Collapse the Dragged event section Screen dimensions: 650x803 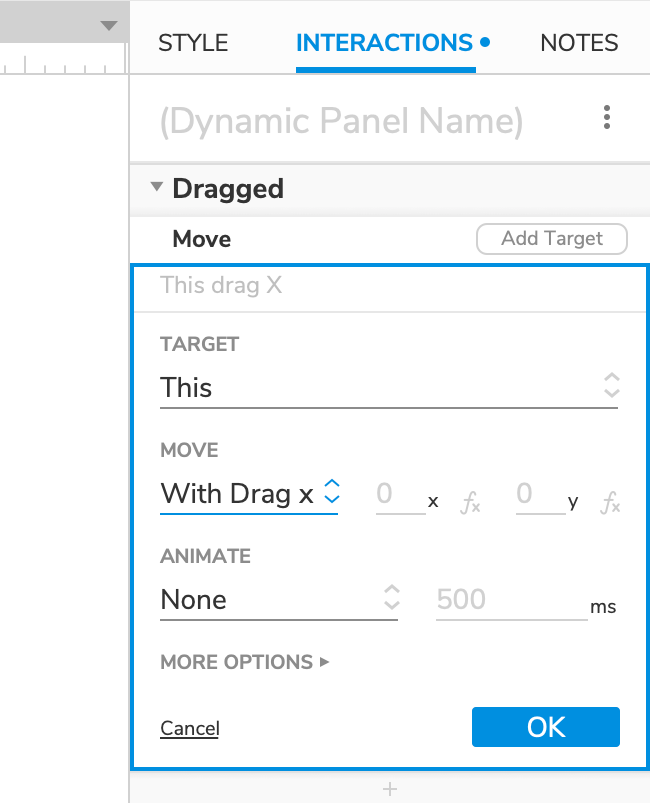pyautogui.click(x=157, y=188)
